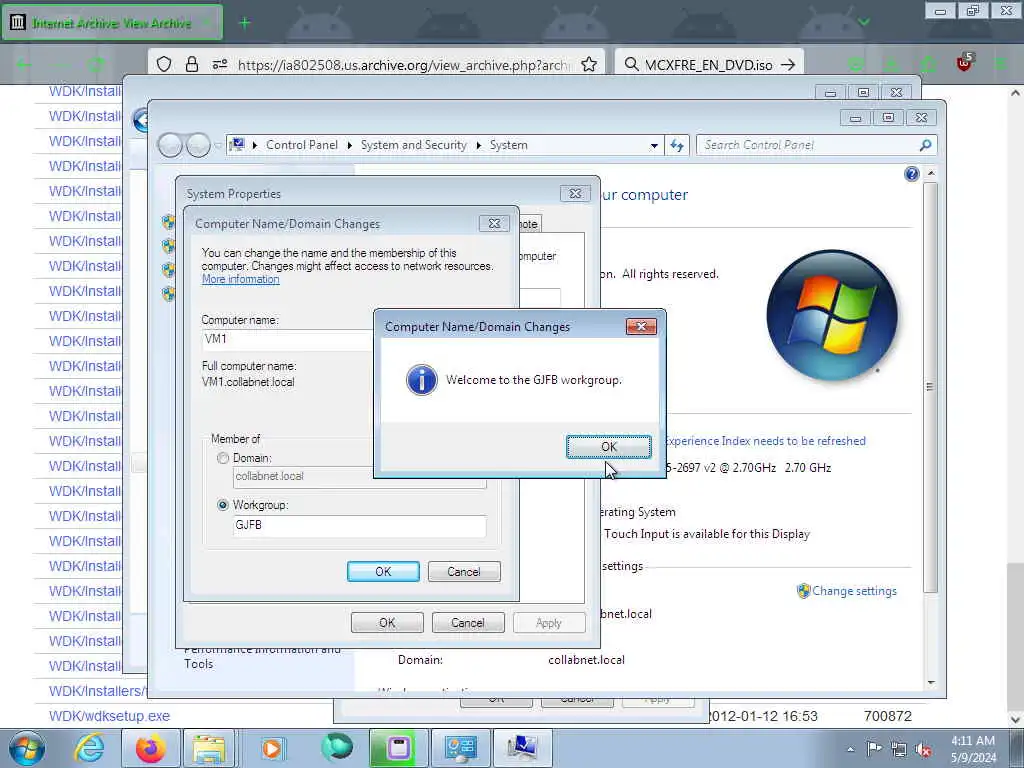Click OK in Computer Name/Domain Changes dialog
Viewport: 1024px width, 768px height.
click(383, 571)
